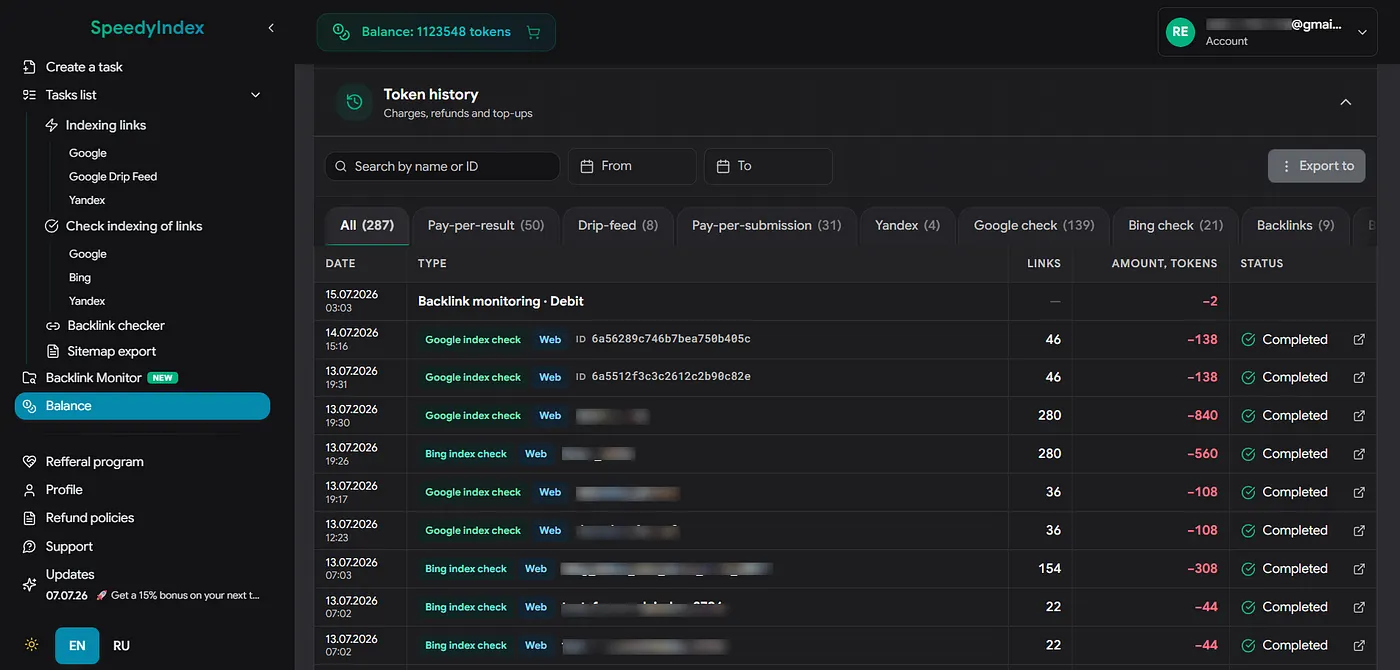This screenshot has width=1400, height=670.
Task: Expand the Tasks list chevron
Action: [255, 95]
